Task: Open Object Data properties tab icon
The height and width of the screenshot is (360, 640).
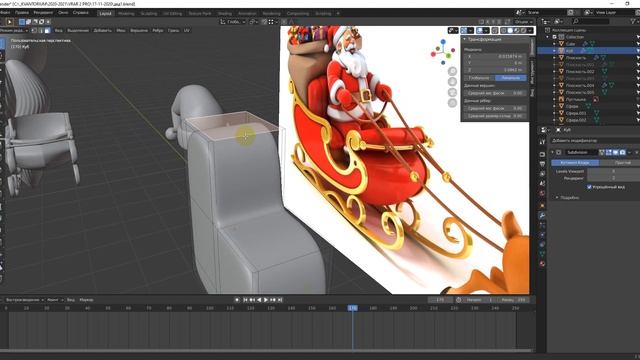Action: click(542, 254)
